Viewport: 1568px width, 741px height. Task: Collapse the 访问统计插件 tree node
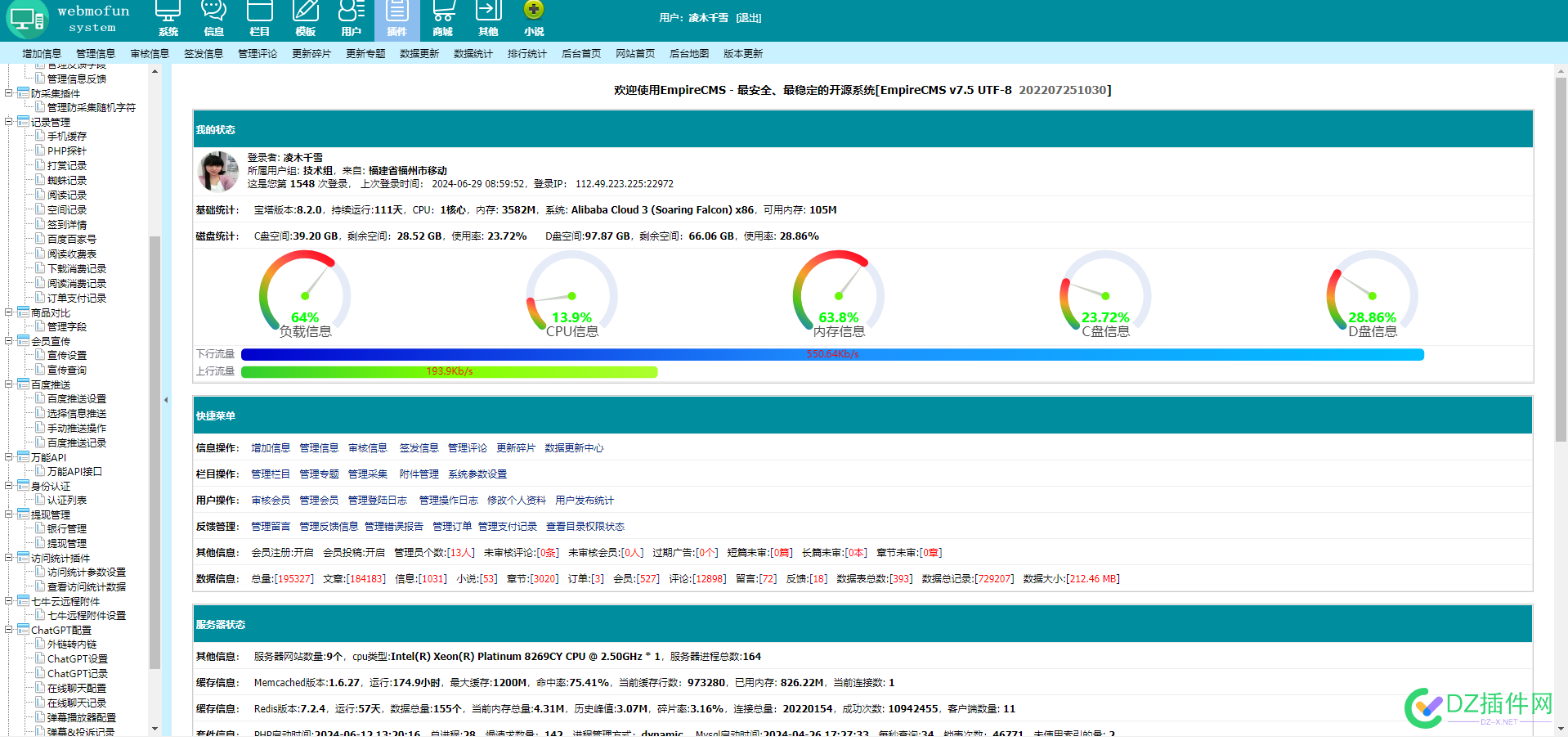9,557
